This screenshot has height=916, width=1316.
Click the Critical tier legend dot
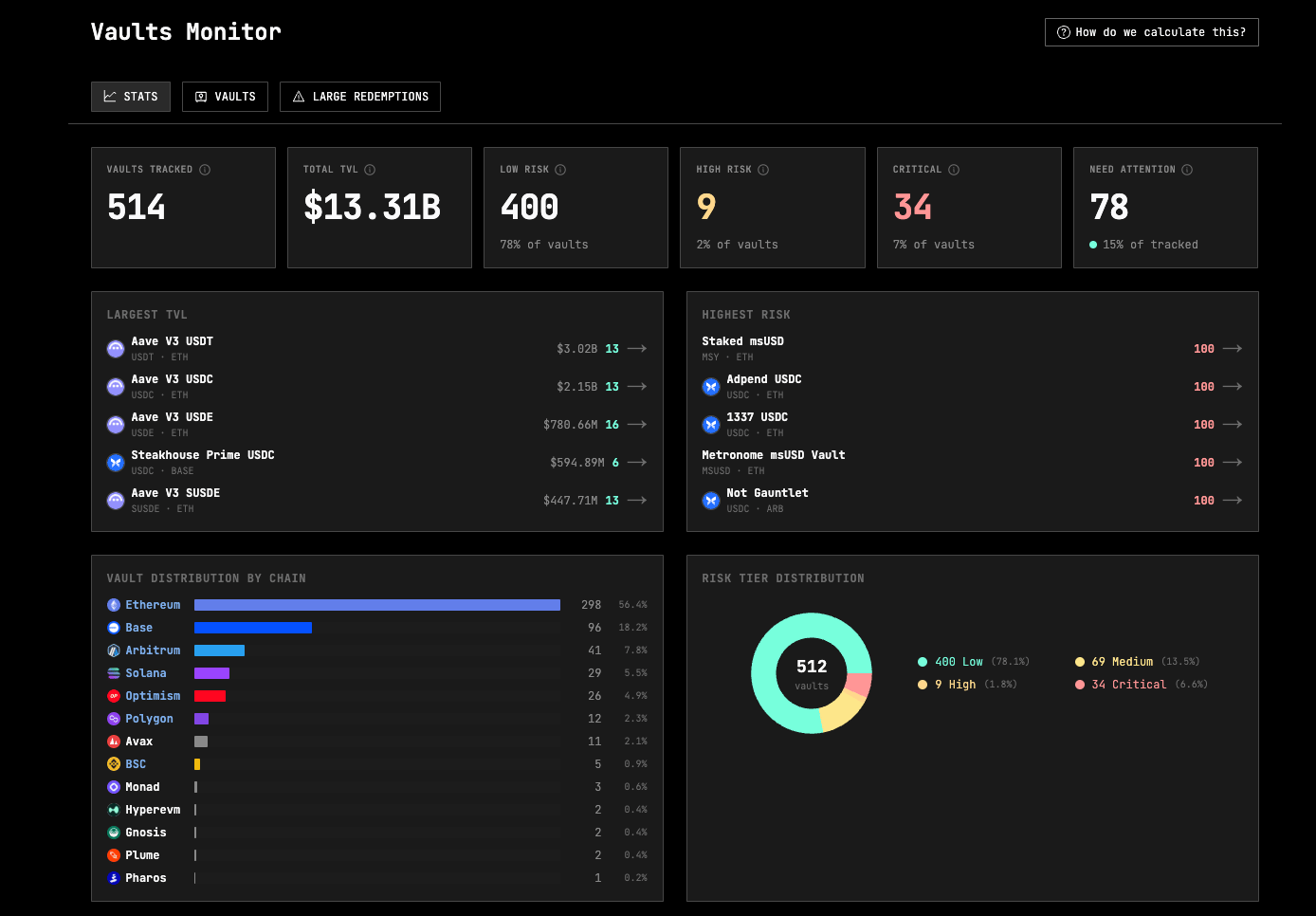[x=1080, y=685]
